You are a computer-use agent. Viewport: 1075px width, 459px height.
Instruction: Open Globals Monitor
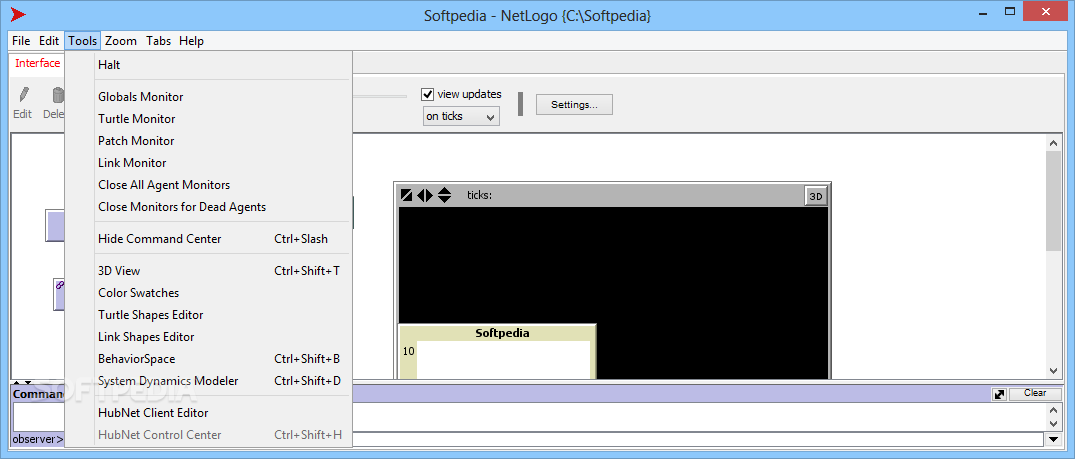click(x=208, y=97)
